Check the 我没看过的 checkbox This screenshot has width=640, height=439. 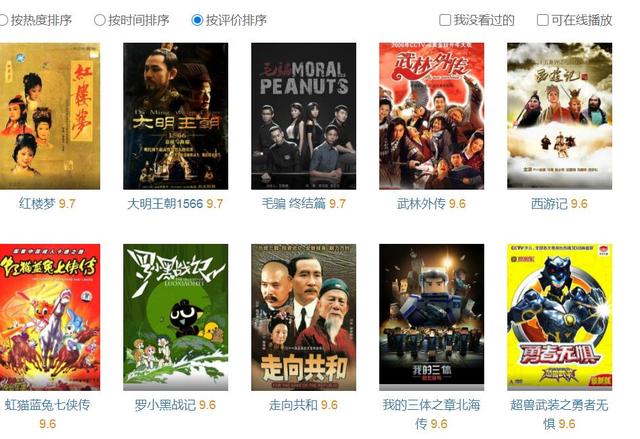[x=444, y=20]
